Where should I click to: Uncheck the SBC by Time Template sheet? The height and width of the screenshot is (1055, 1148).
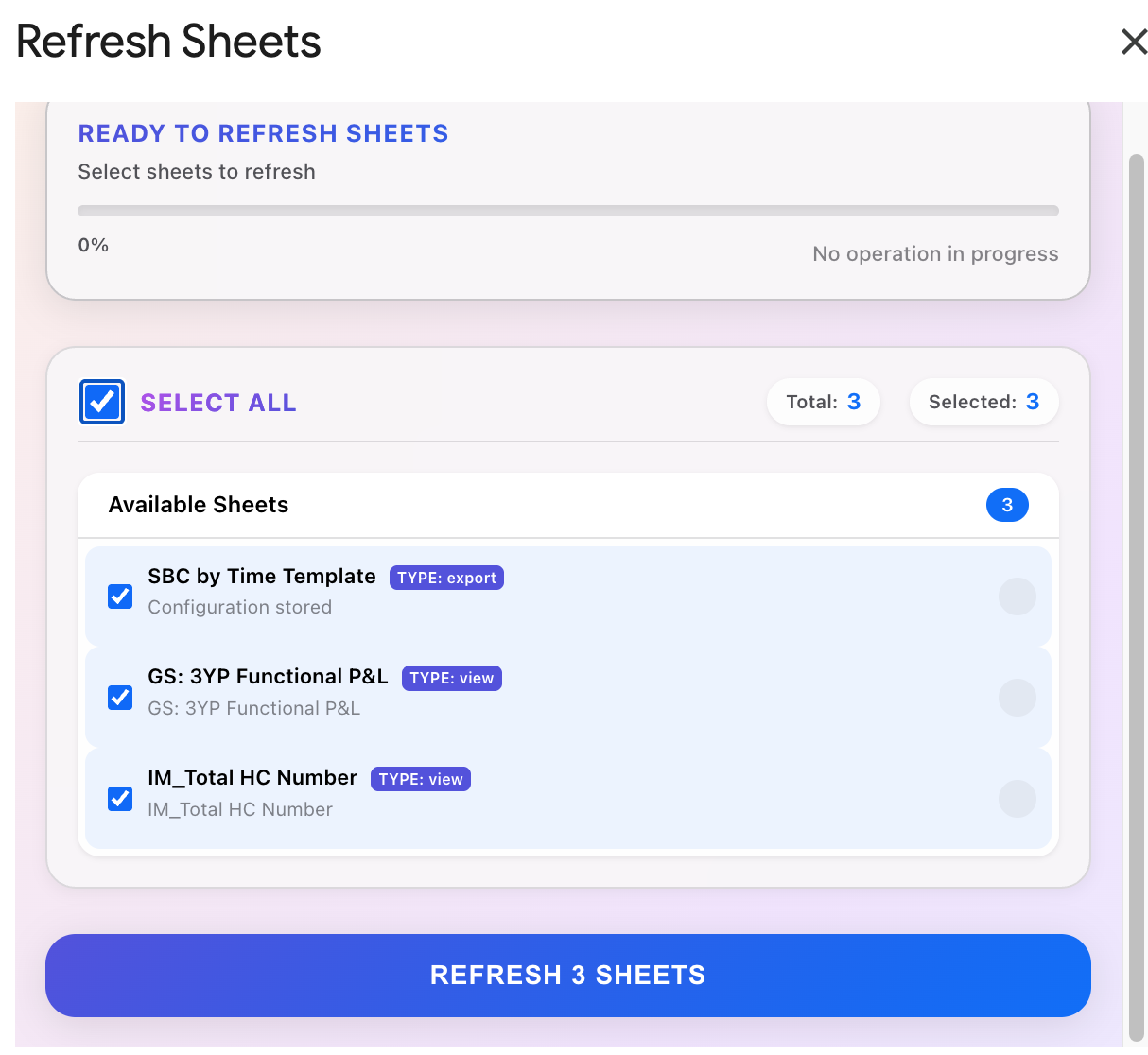(x=120, y=597)
